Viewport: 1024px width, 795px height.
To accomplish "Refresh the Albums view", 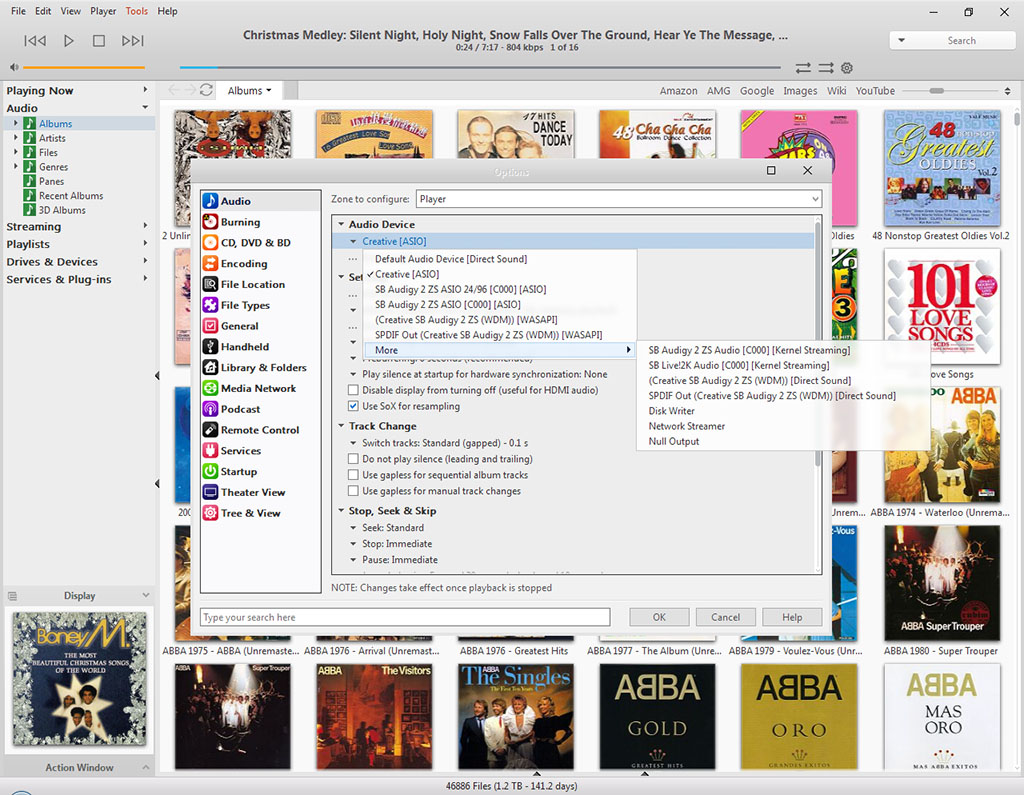I will (x=206, y=90).
